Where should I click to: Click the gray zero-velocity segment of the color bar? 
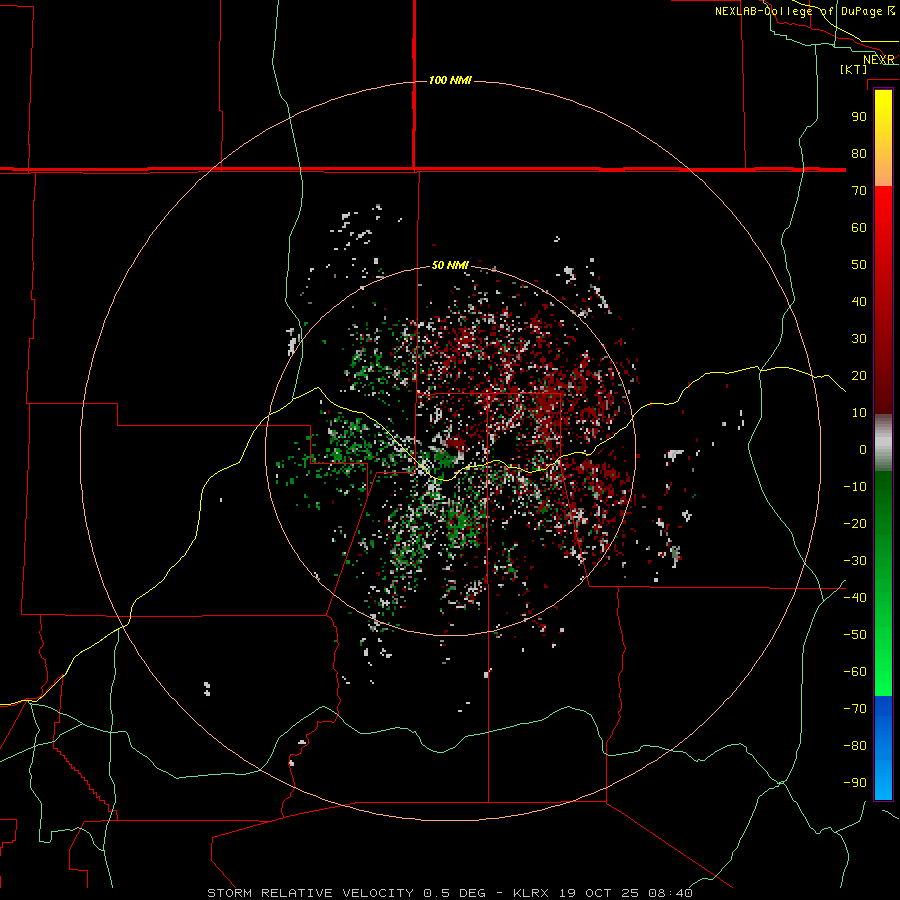point(883,443)
